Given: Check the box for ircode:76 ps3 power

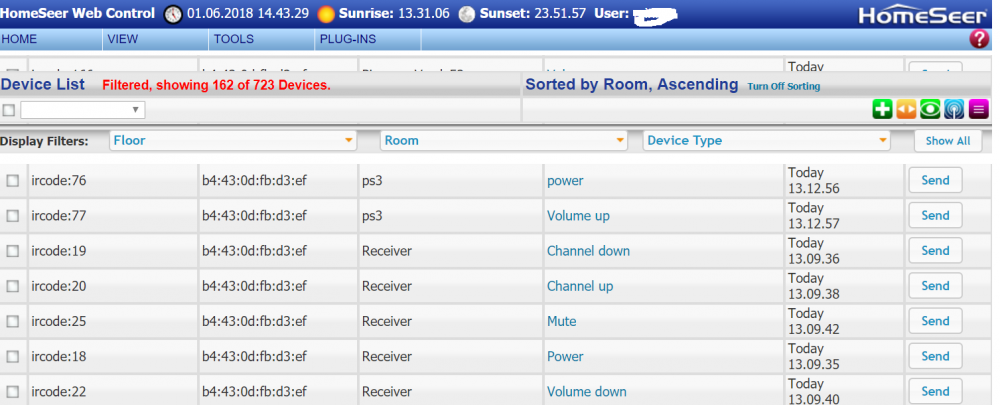Looking at the screenshot, I should pyautogui.click(x=13, y=181).
